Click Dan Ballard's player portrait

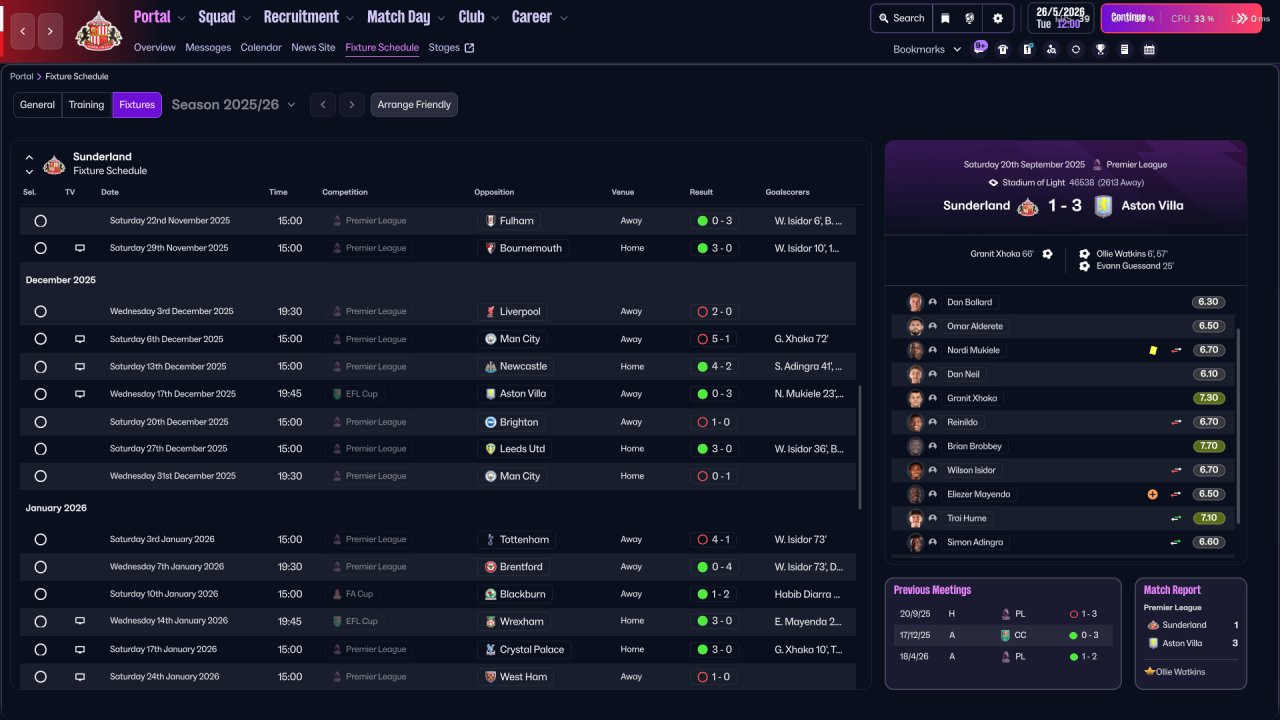click(x=914, y=302)
